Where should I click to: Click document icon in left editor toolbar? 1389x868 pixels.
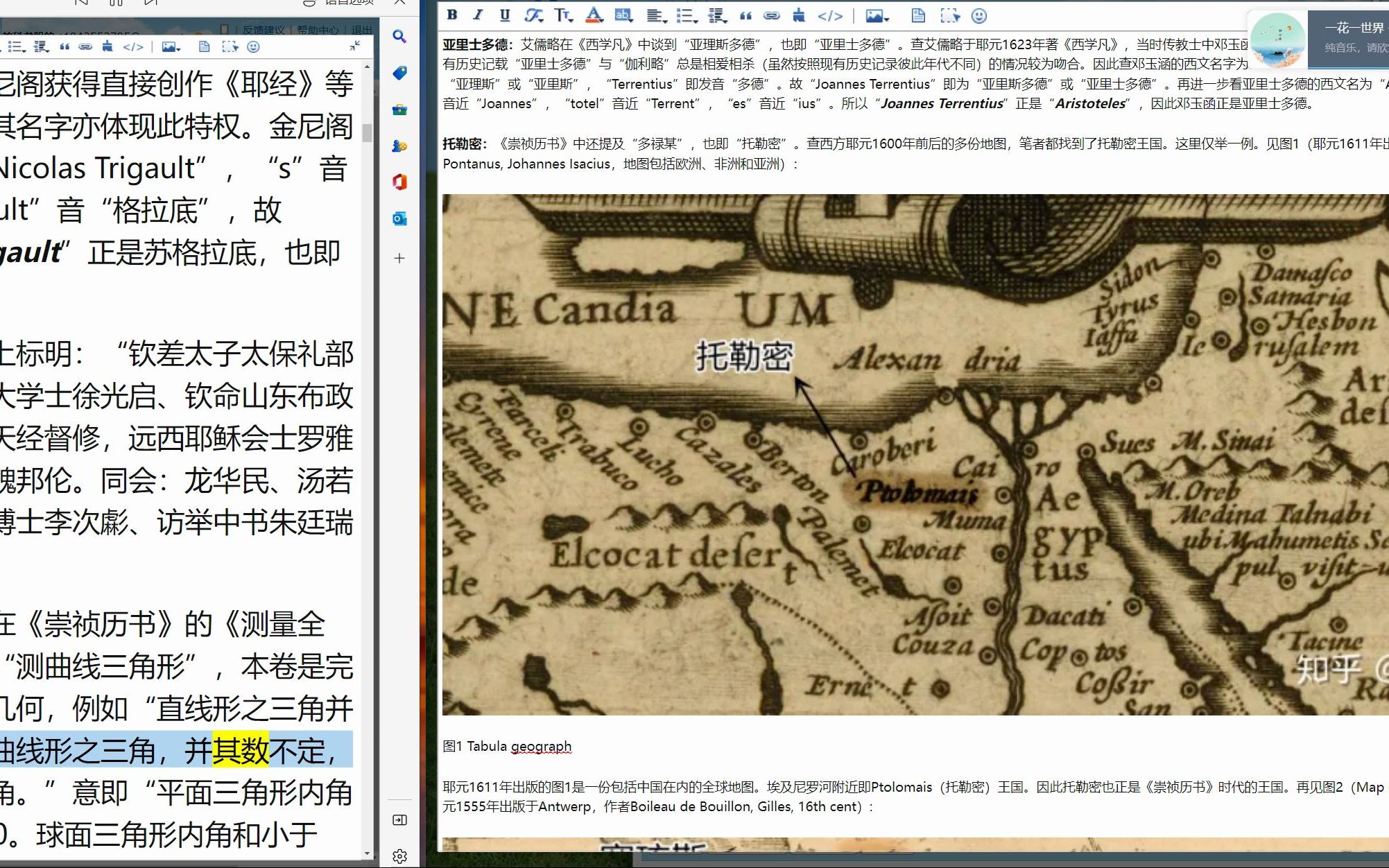click(204, 46)
